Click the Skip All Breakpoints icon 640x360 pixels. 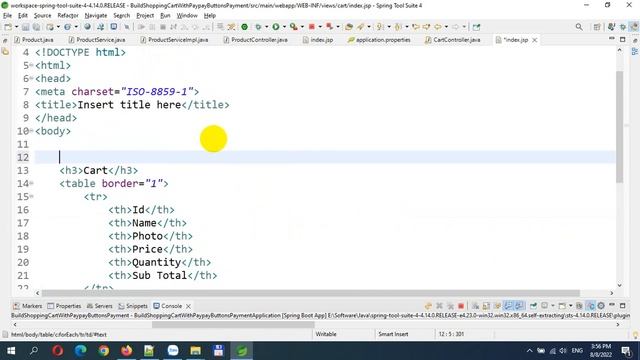(127, 27)
